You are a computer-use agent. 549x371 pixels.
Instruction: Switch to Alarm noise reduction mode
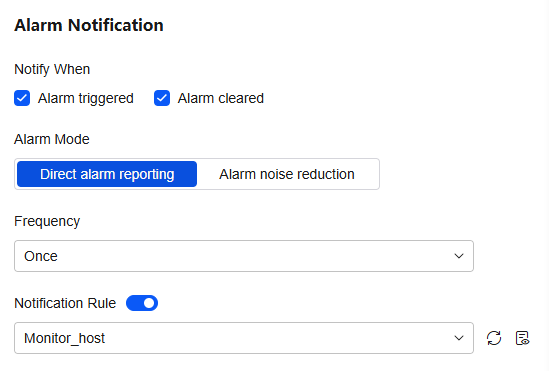coord(287,174)
